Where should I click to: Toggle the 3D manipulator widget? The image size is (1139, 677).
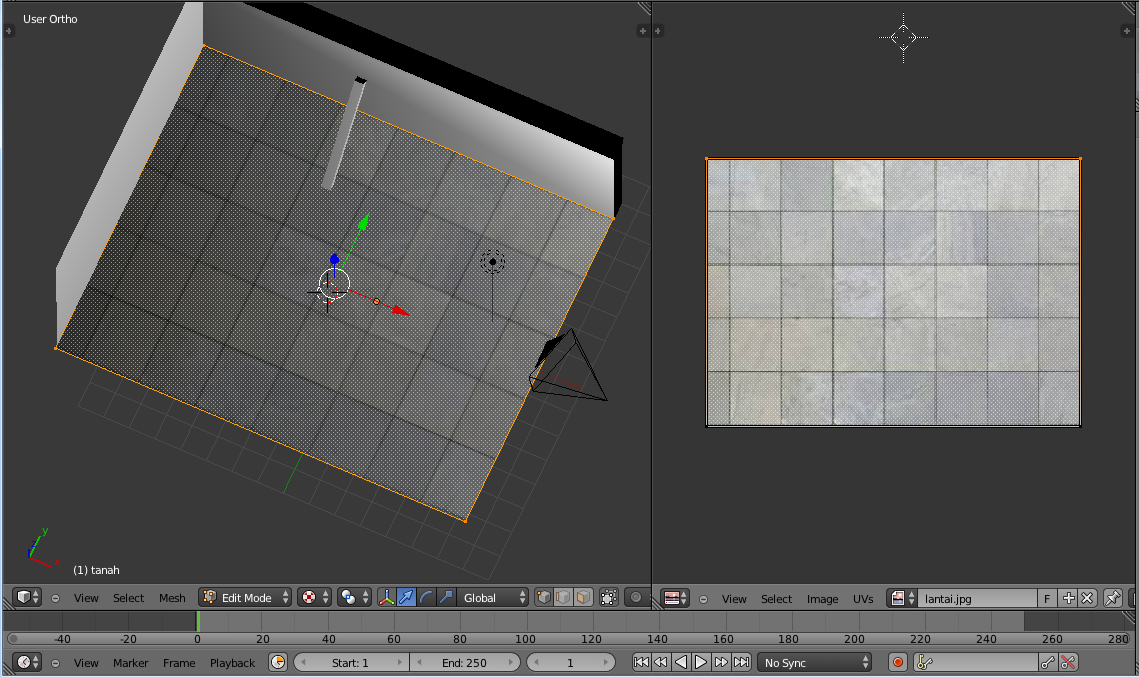(x=386, y=597)
